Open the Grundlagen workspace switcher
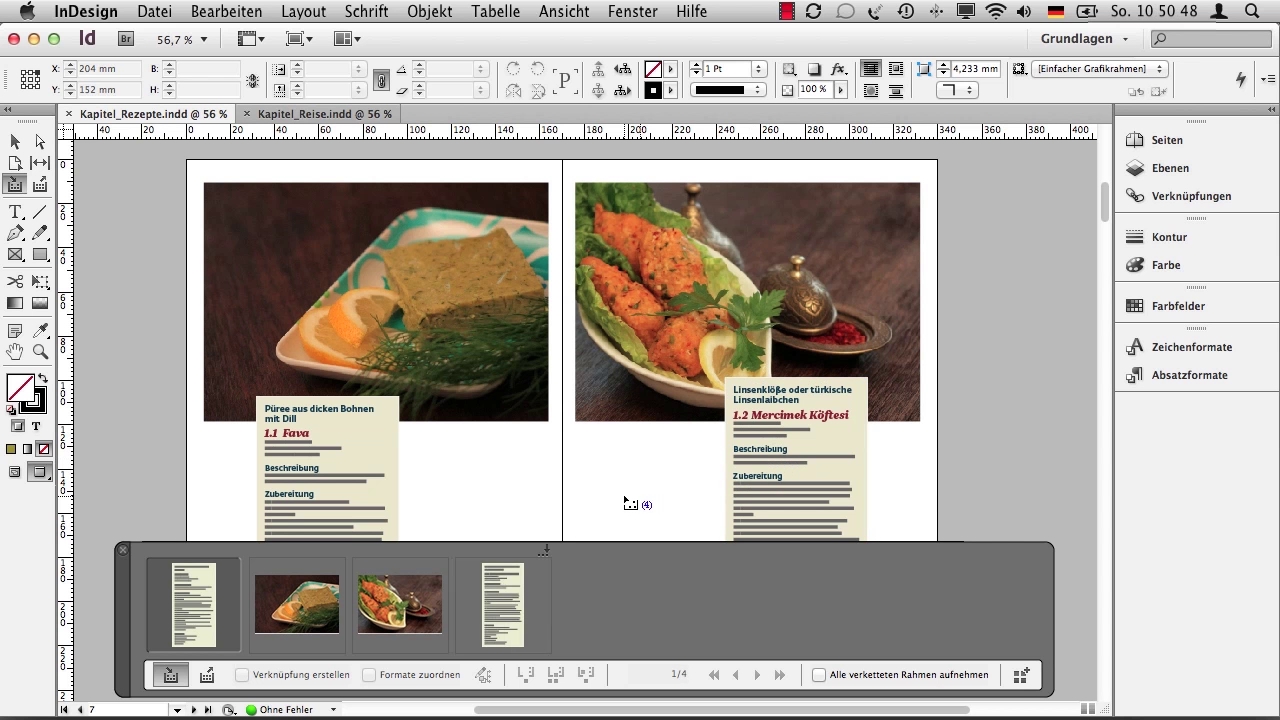1280x720 pixels. [x=1084, y=39]
